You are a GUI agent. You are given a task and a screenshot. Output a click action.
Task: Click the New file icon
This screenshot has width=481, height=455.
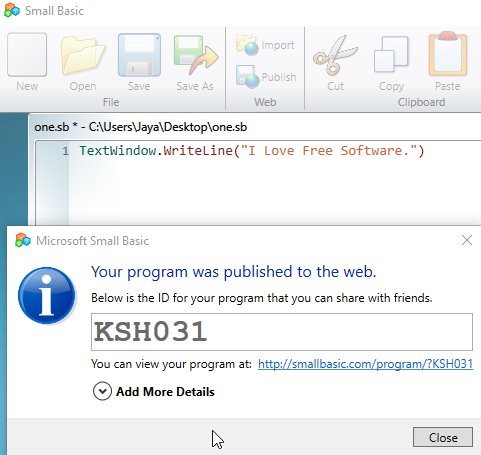[27, 55]
